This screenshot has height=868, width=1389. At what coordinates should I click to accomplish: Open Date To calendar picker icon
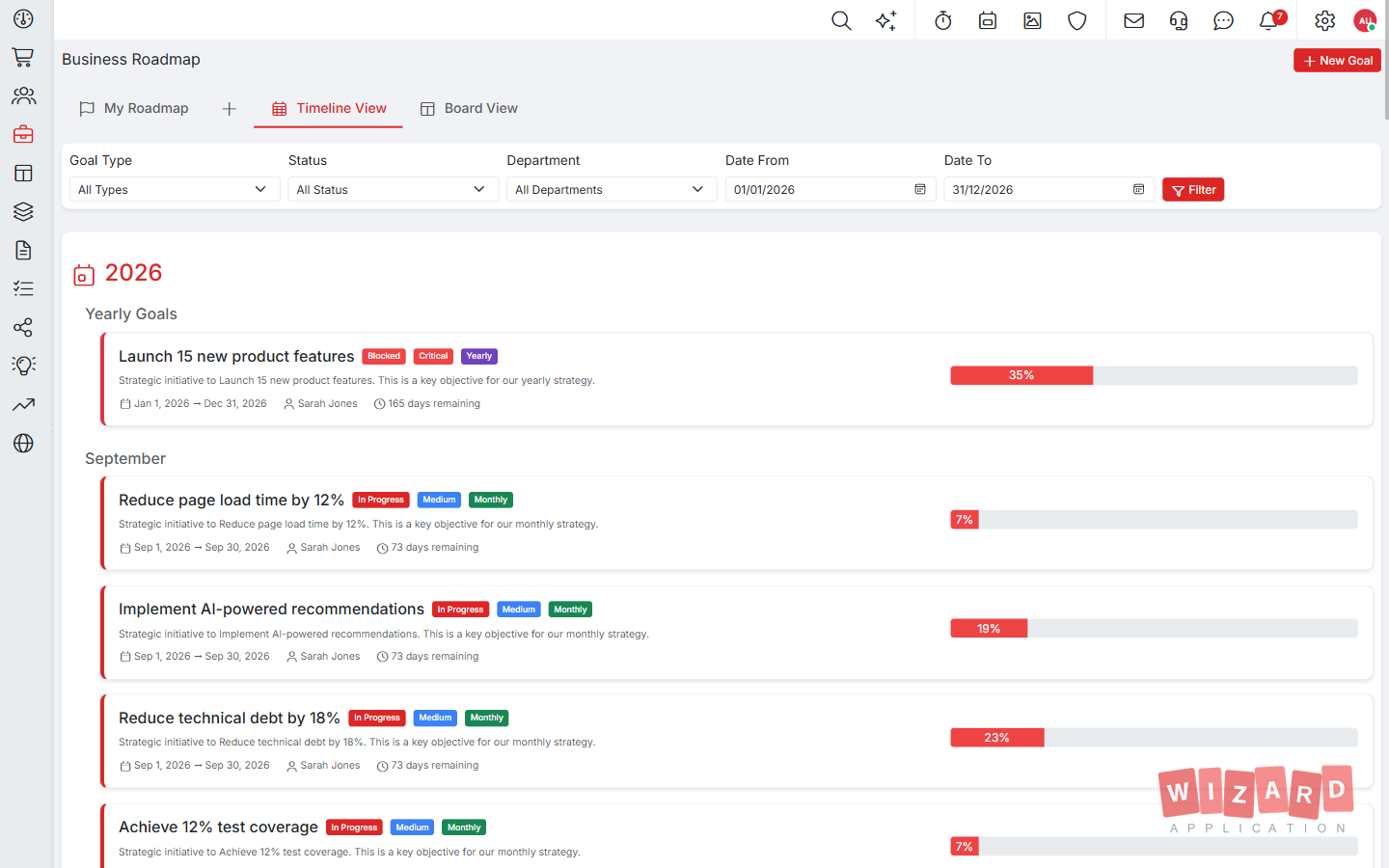coord(1138,189)
